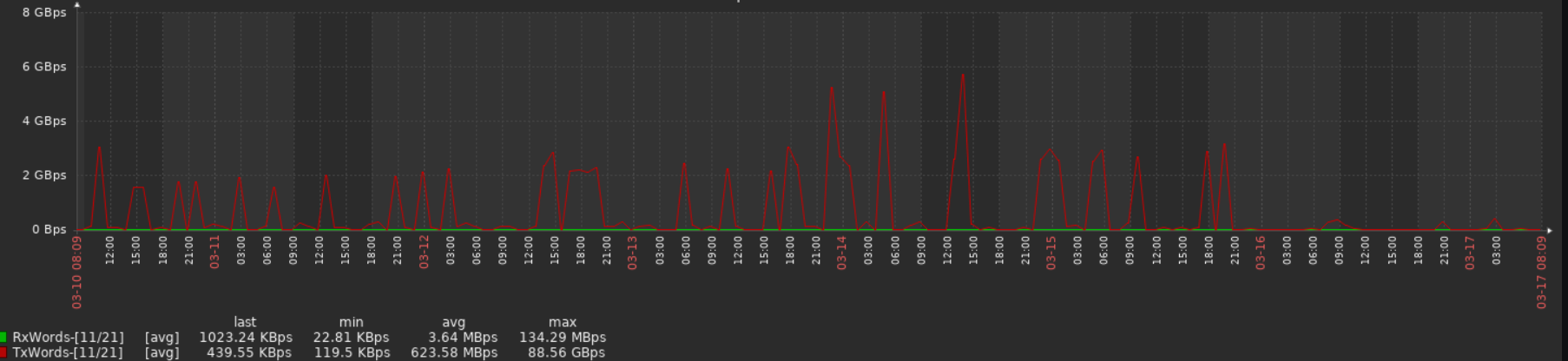Click the RxWords last value 1023.24 KBps
The height and width of the screenshot is (361, 1568).
246,338
